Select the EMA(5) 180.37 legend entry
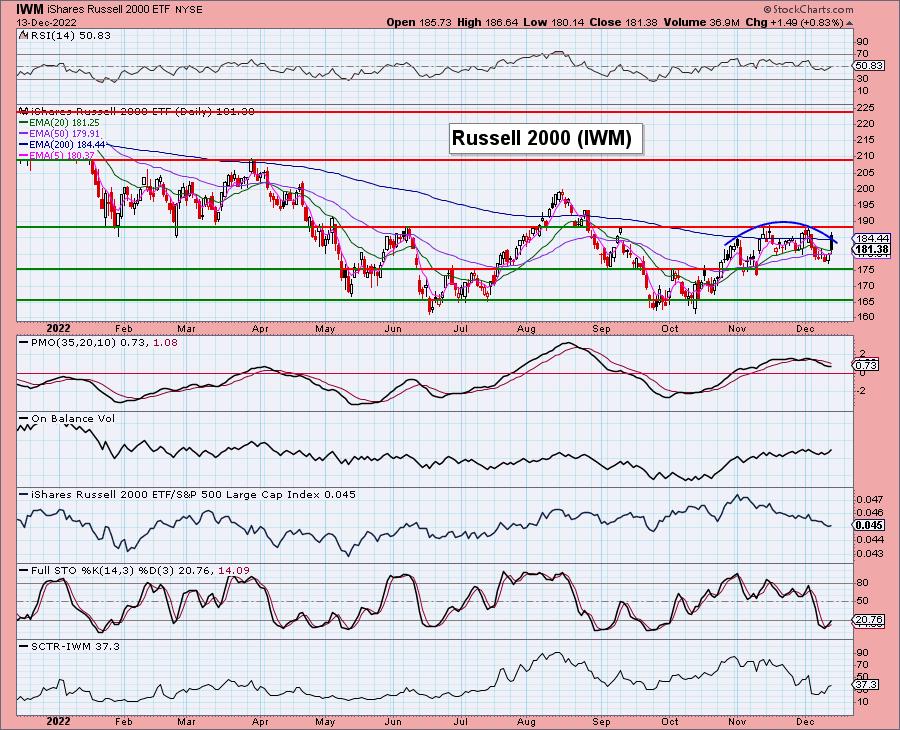The width and height of the screenshot is (900, 730). (x=57, y=156)
